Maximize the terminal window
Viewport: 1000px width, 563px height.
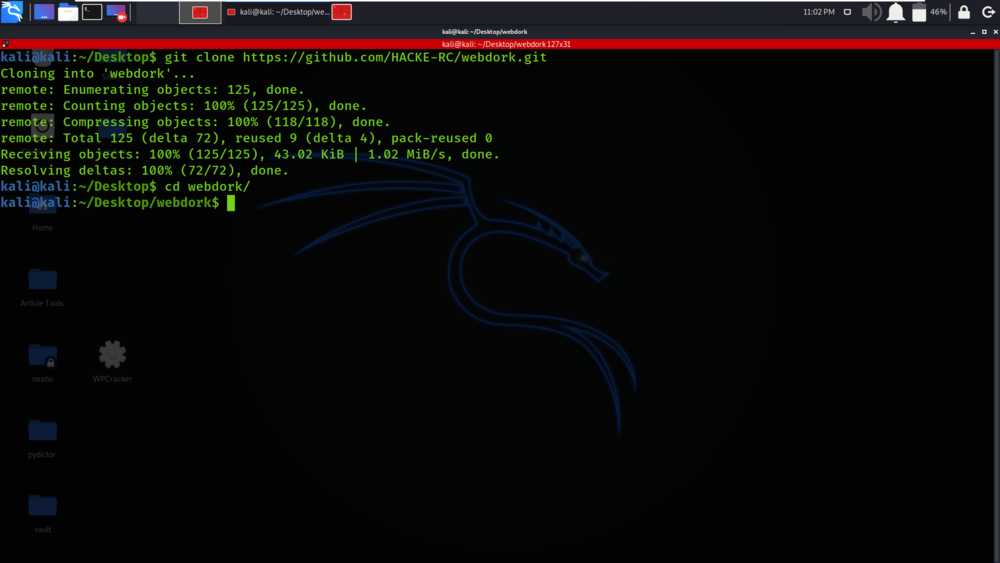pos(985,32)
